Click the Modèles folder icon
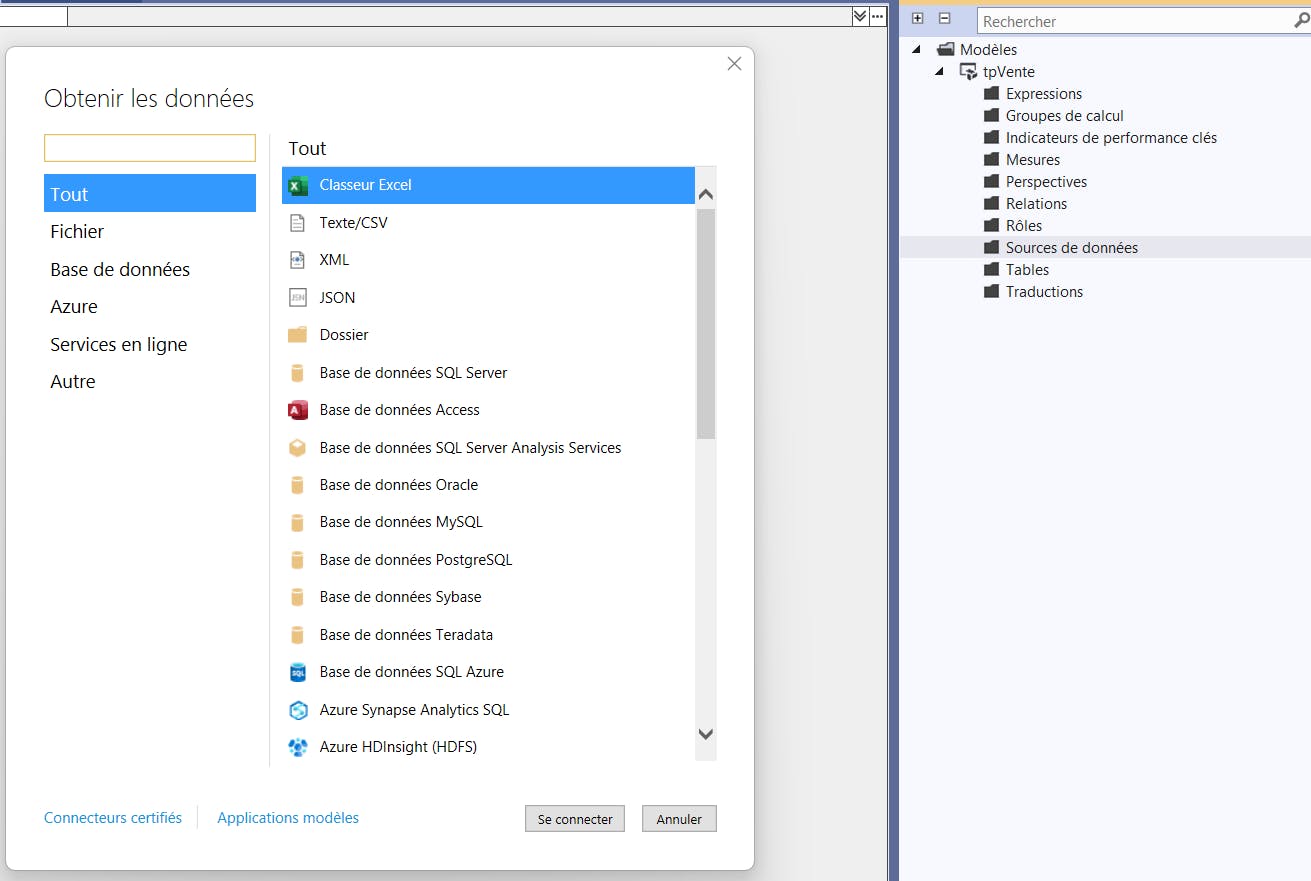Screen dimensions: 1311x881 coord(946,49)
